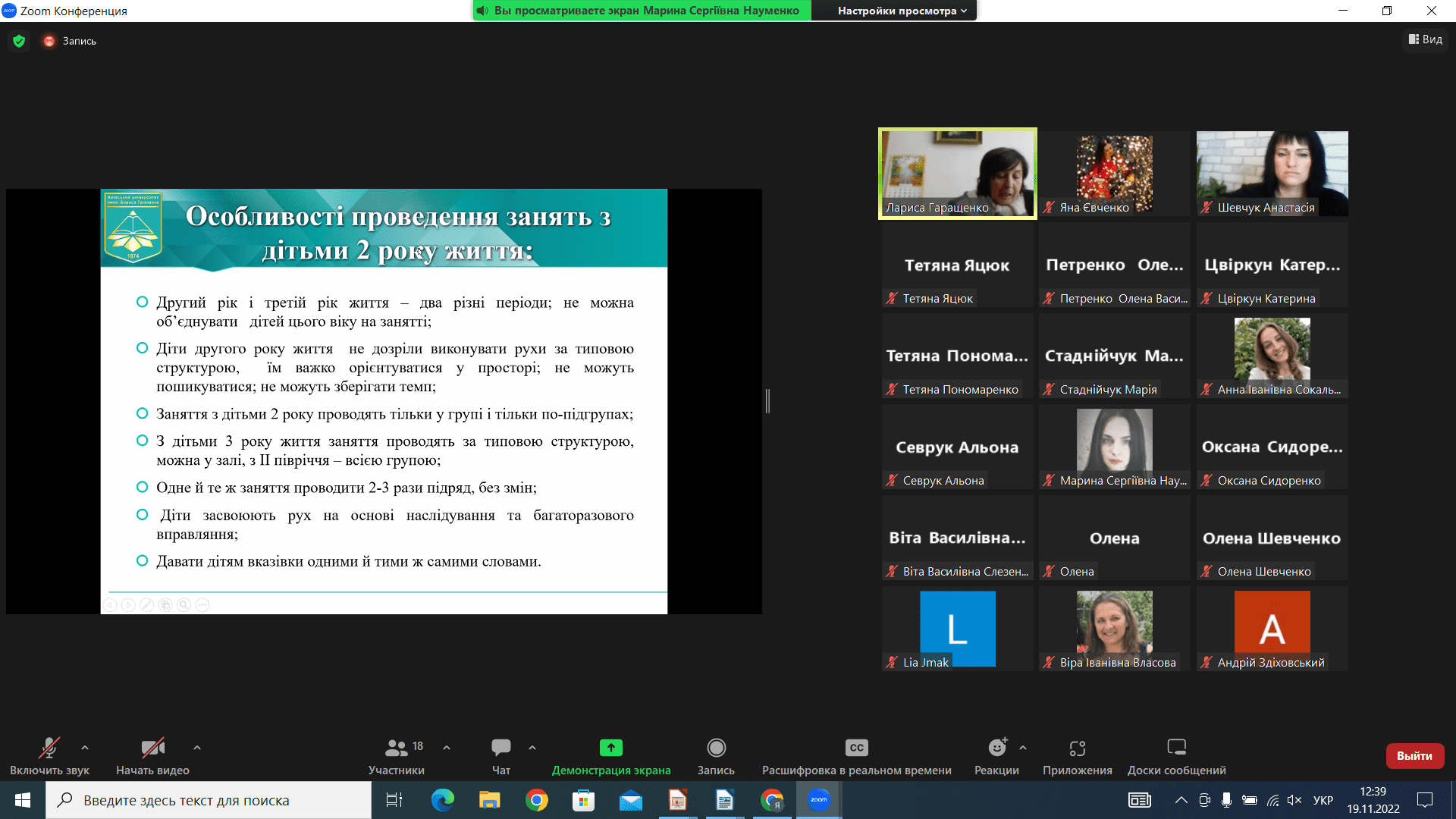Open the Apps icon
The image size is (1456, 819).
(x=1077, y=748)
